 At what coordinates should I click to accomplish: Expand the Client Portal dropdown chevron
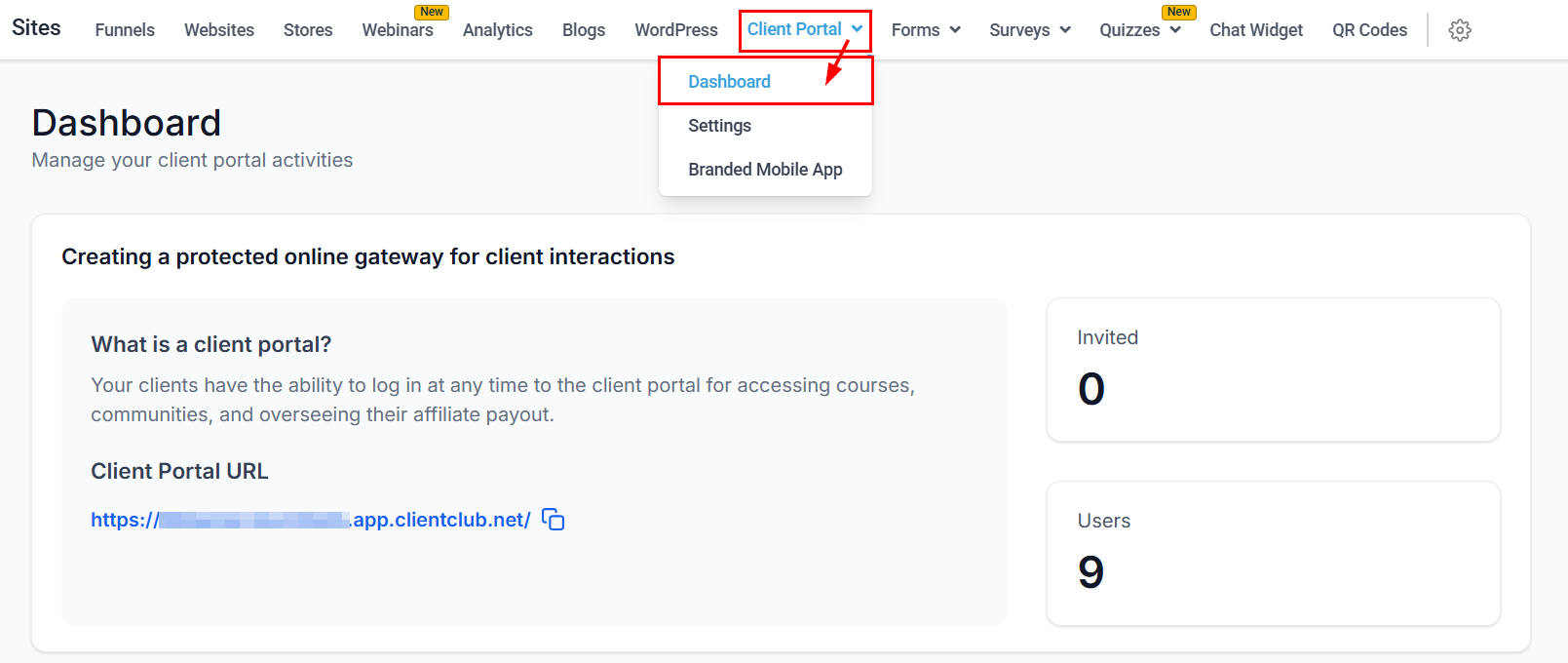857,29
